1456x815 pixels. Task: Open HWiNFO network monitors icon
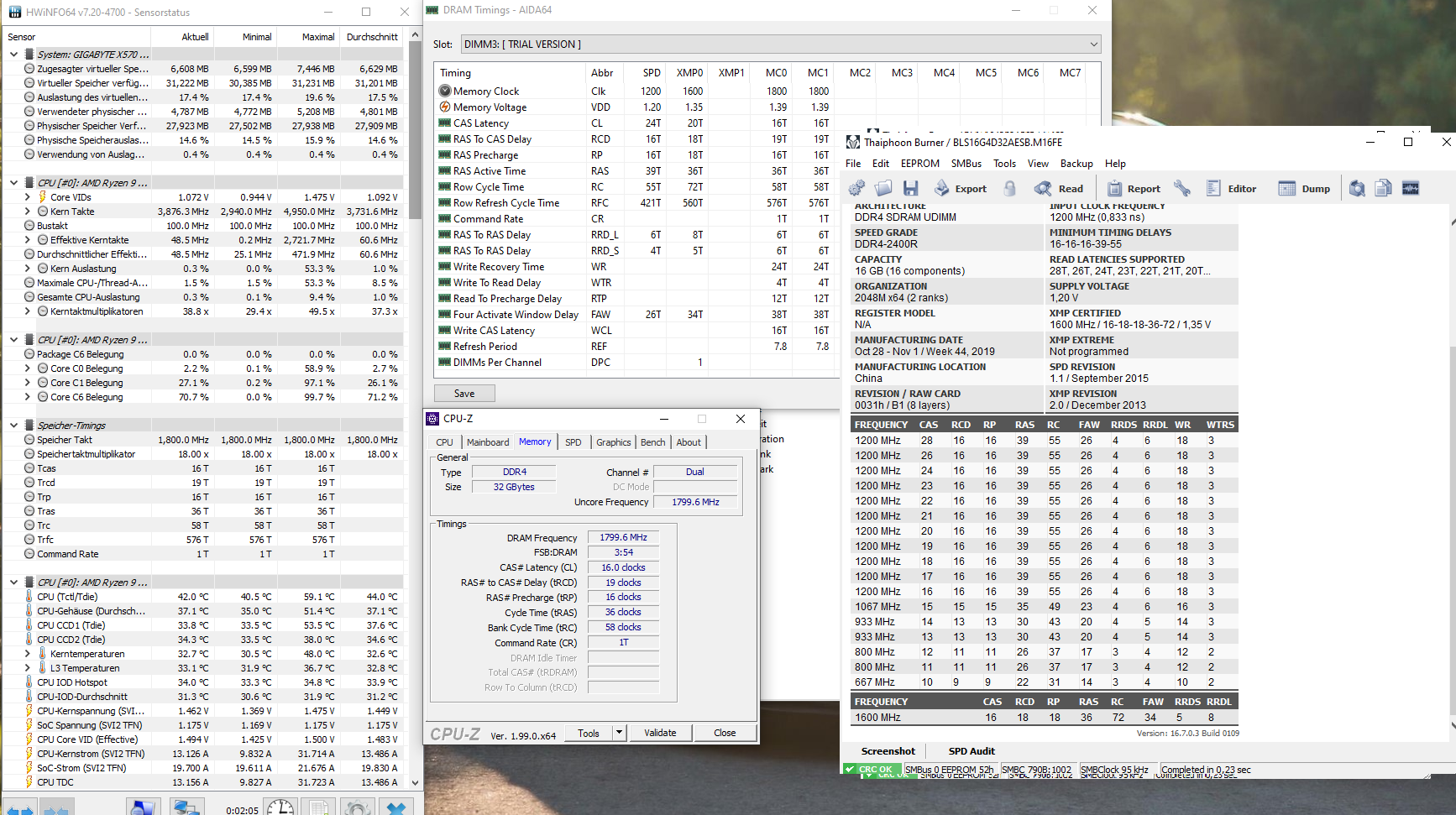pos(186,808)
